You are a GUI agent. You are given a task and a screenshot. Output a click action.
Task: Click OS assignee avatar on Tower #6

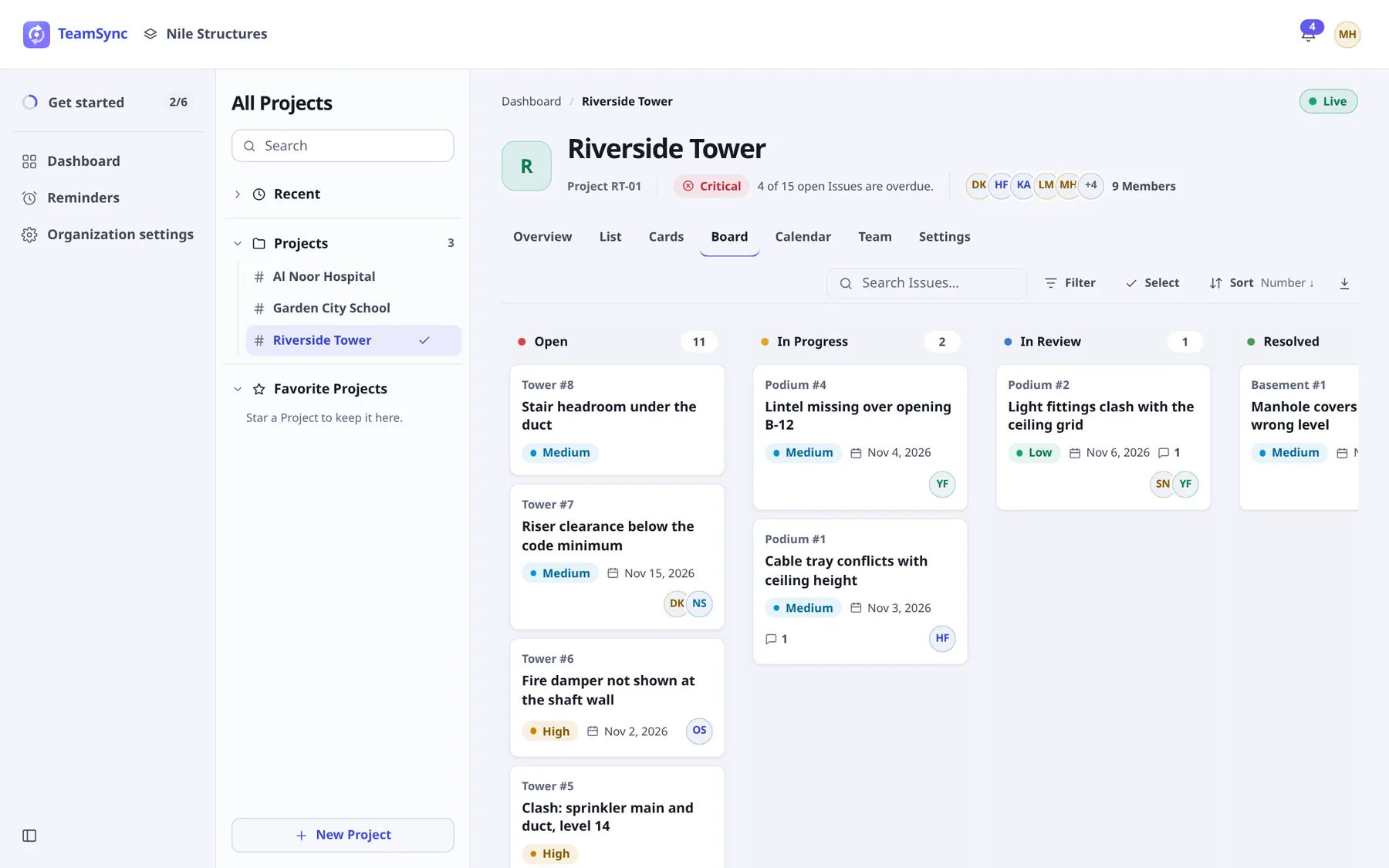pos(699,731)
